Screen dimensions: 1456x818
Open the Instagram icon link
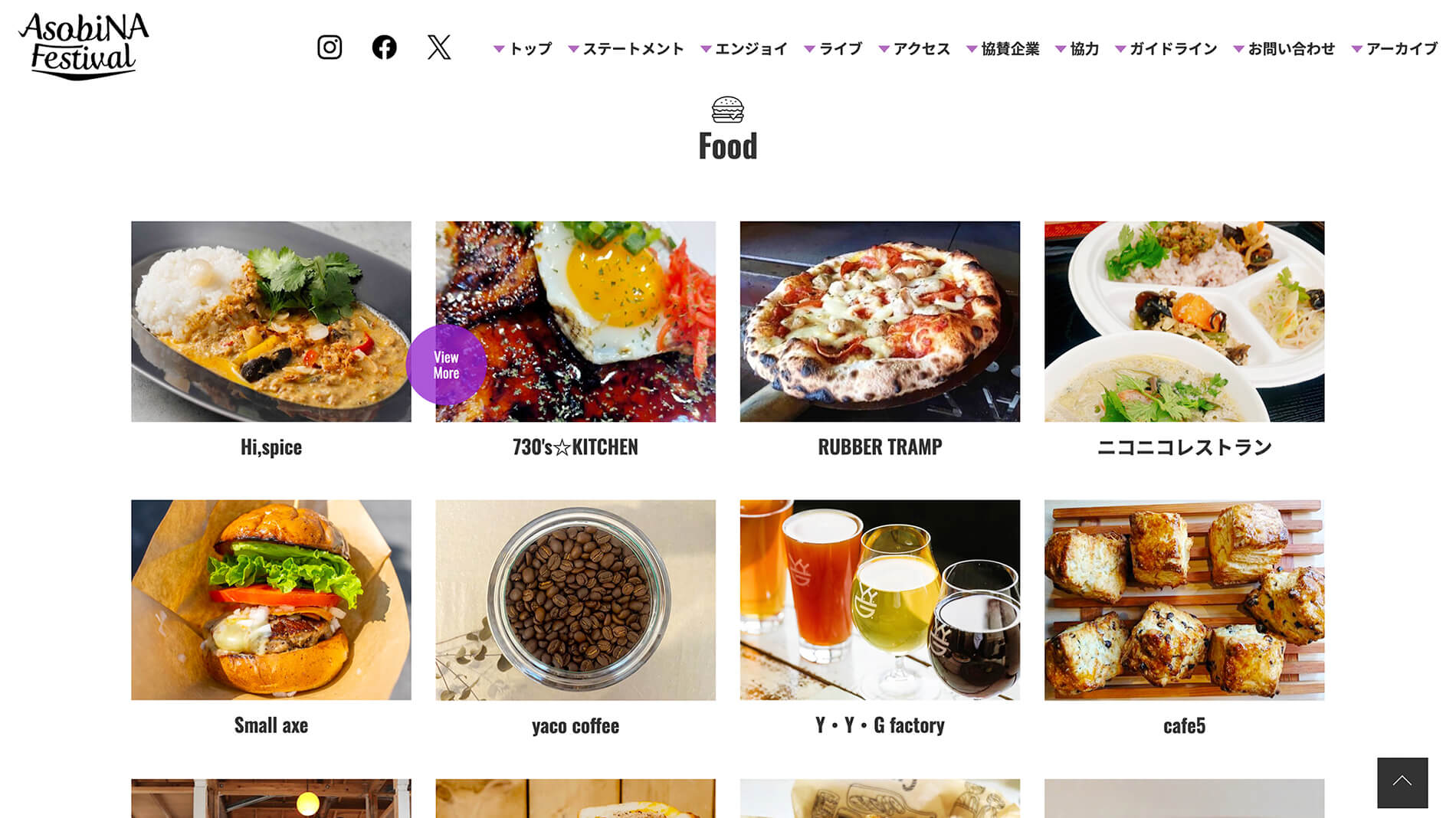pos(330,47)
